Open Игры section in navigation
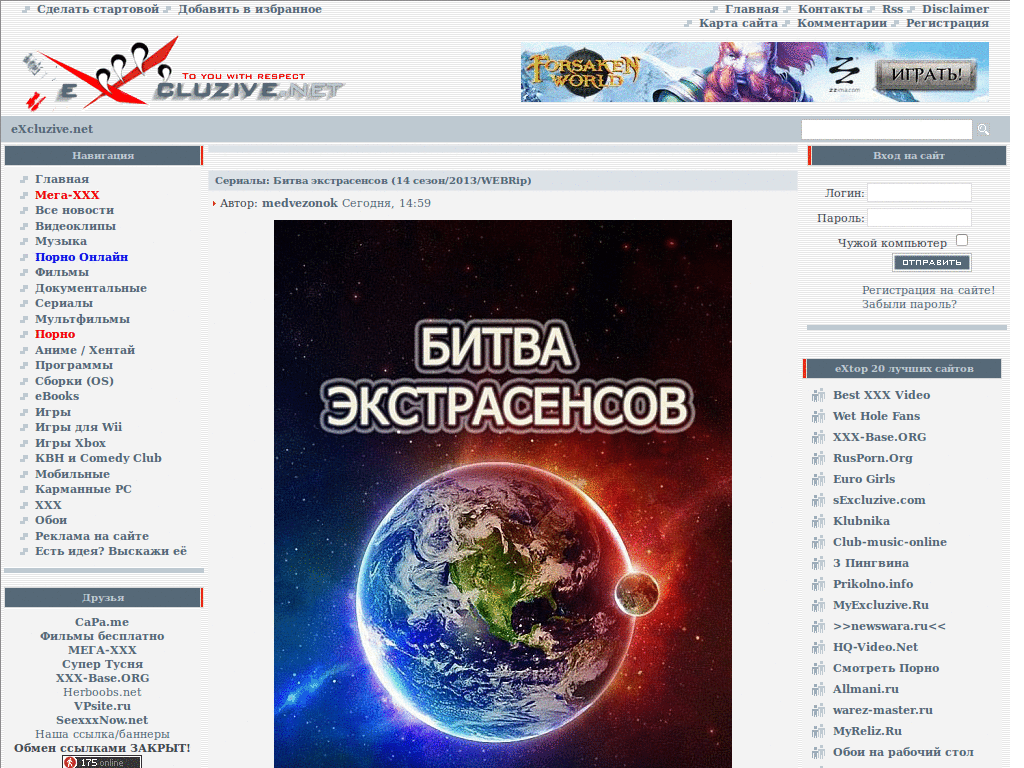The height and width of the screenshot is (768, 1024). (x=53, y=411)
